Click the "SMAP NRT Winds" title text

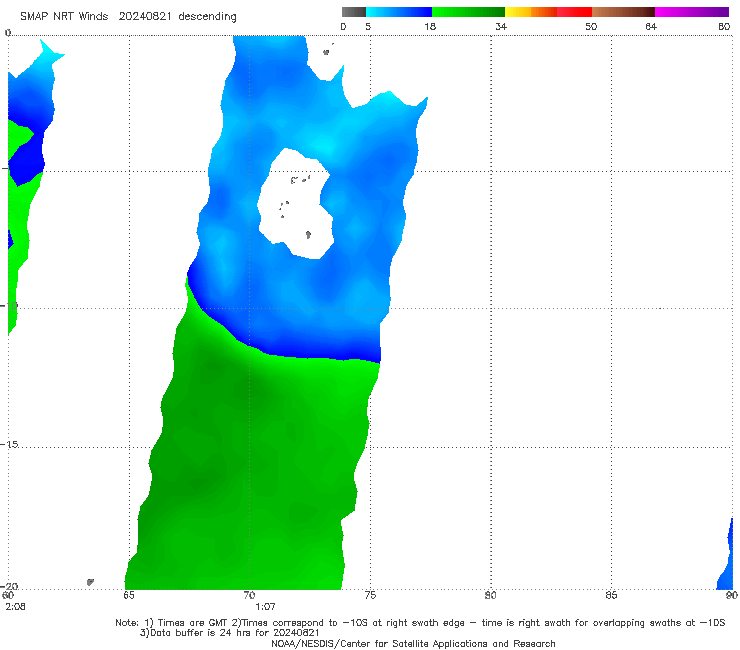(64, 16)
